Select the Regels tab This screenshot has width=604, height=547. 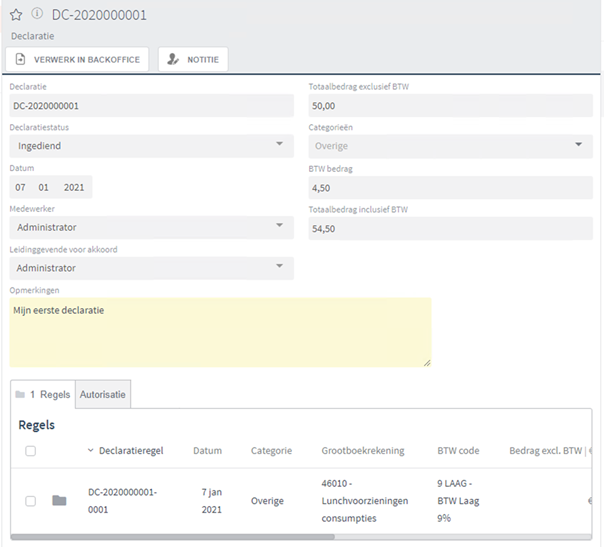pos(50,394)
